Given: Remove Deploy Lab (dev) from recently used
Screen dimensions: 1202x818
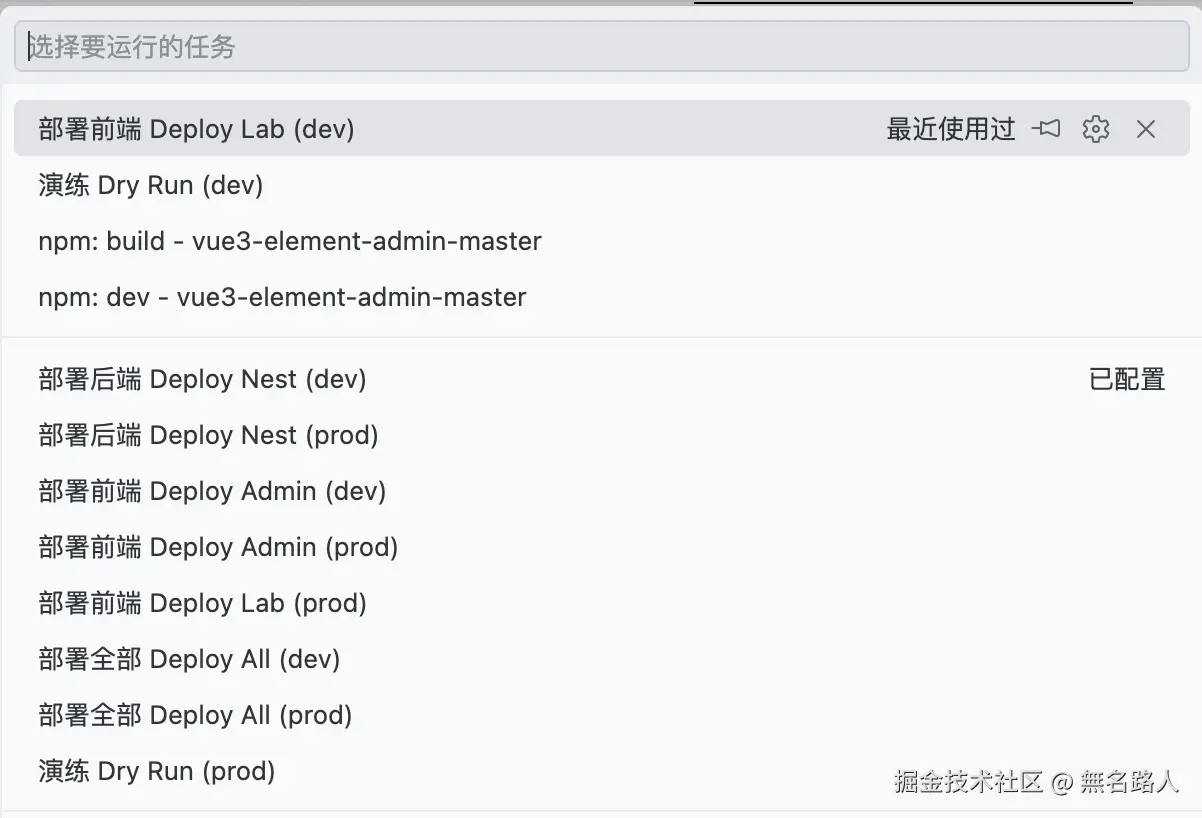Looking at the screenshot, I should [x=1146, y=129].
